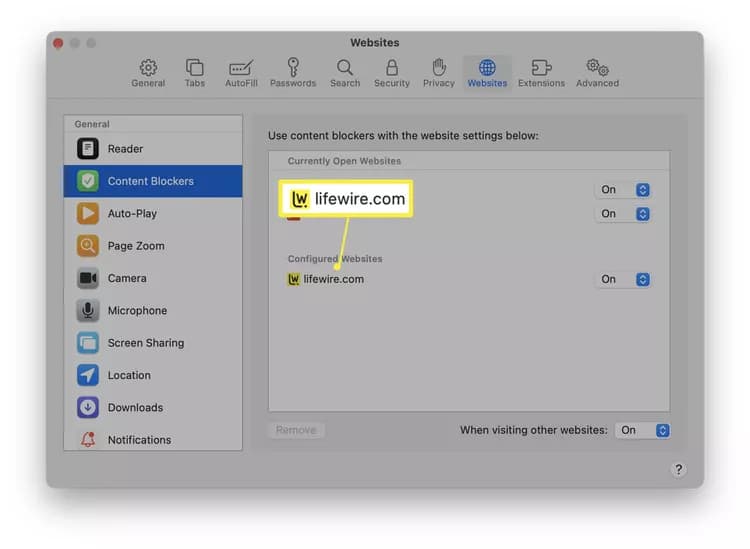Image resolution: width=750 pixels, height=549 pixels.
Task: Open the General gear preferences tab
Action: tap(148, 73)
